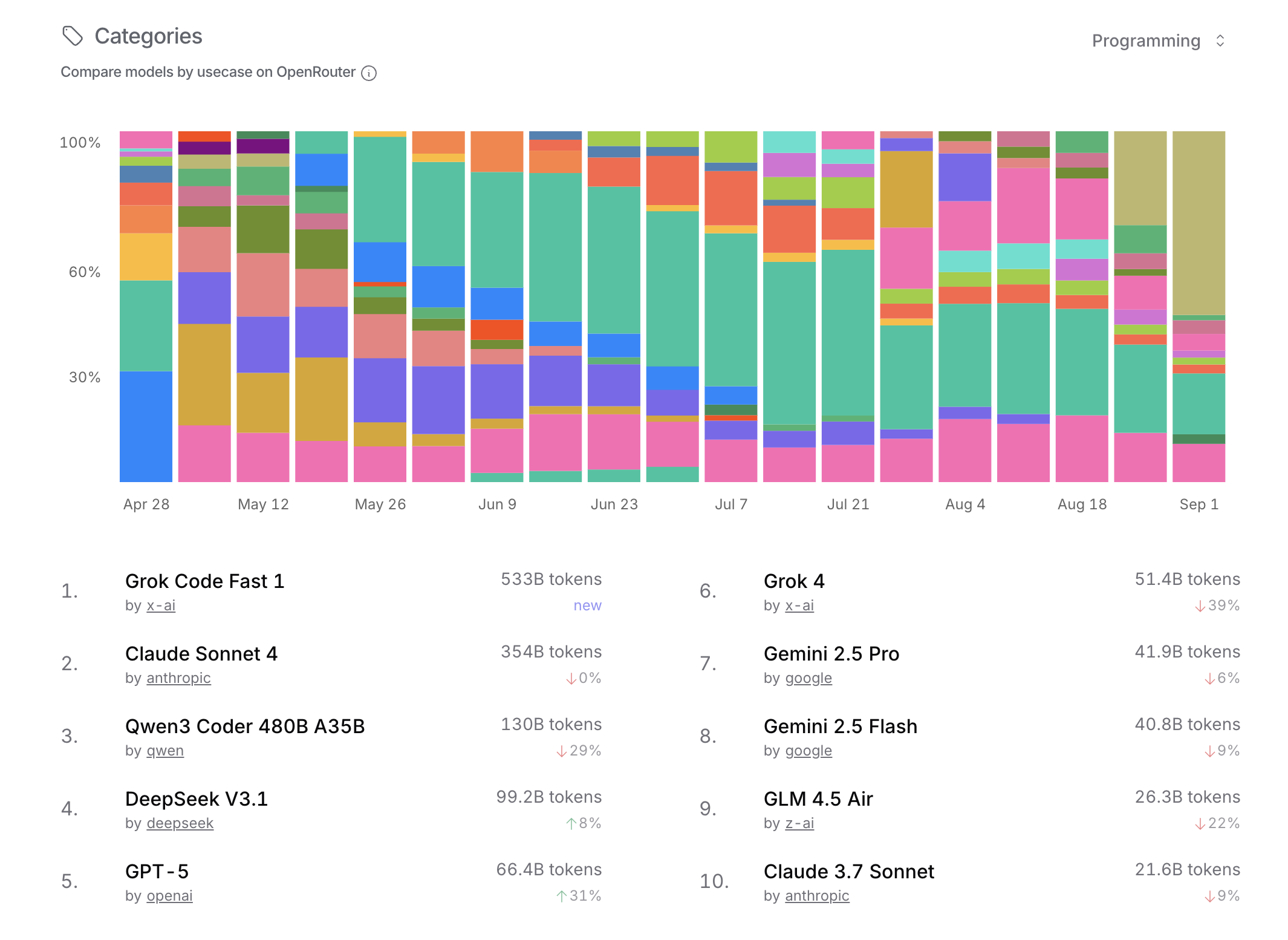
Task: Open the anthropic link under Claude Sonnet 4
Action: pyautogui.click(x=178, y=678)
